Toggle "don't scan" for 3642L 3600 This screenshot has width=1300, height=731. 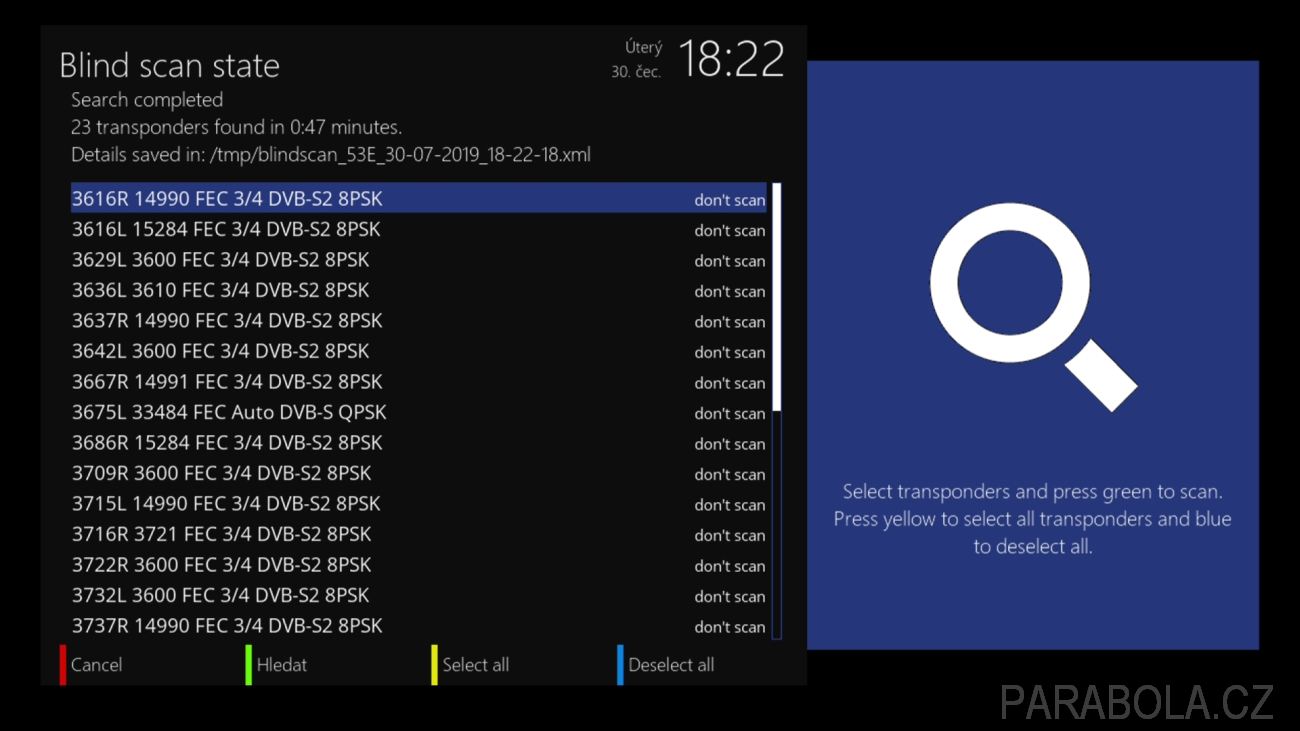point(730,353)
